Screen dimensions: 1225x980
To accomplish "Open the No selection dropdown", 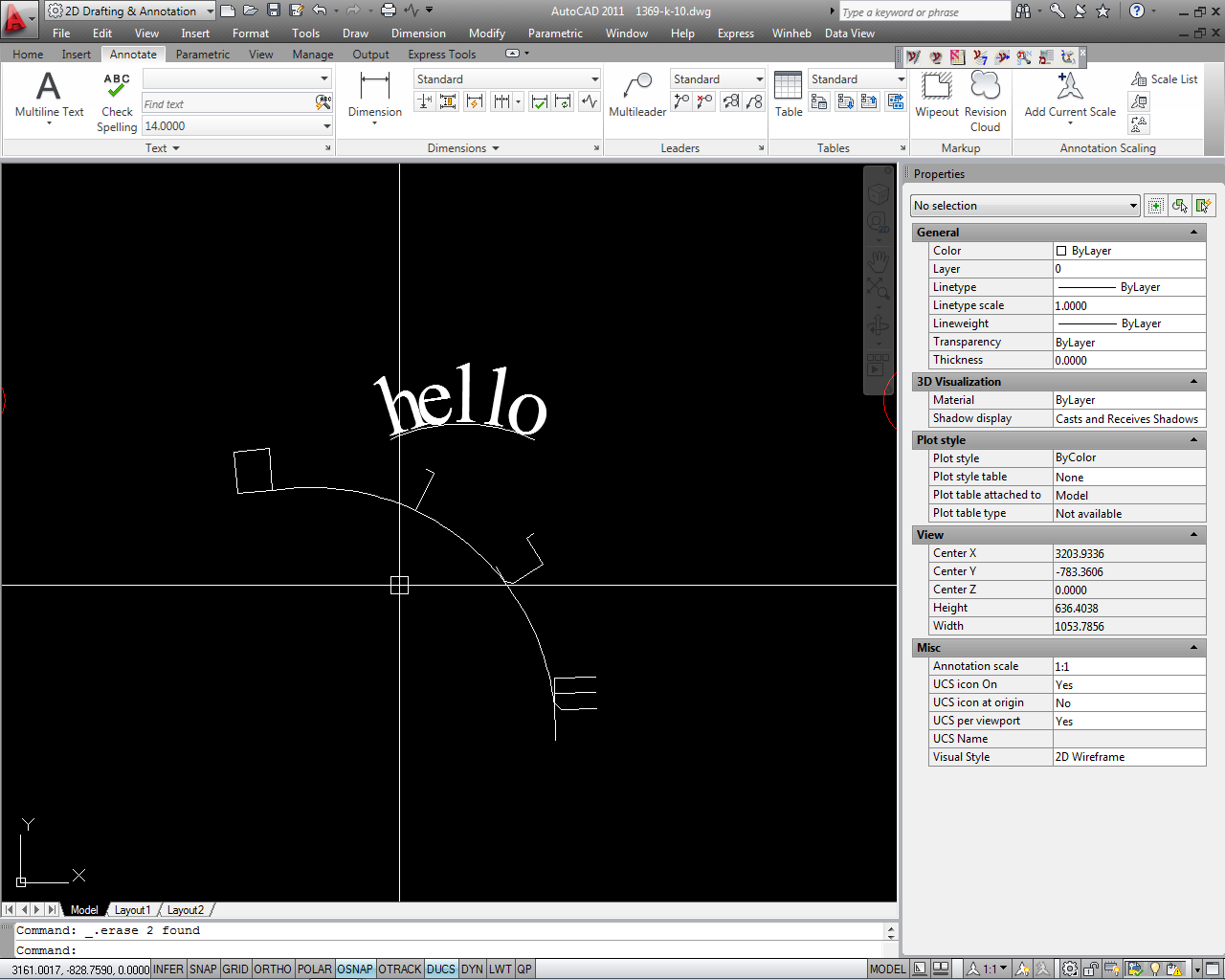I will (x=1025, y=206).
